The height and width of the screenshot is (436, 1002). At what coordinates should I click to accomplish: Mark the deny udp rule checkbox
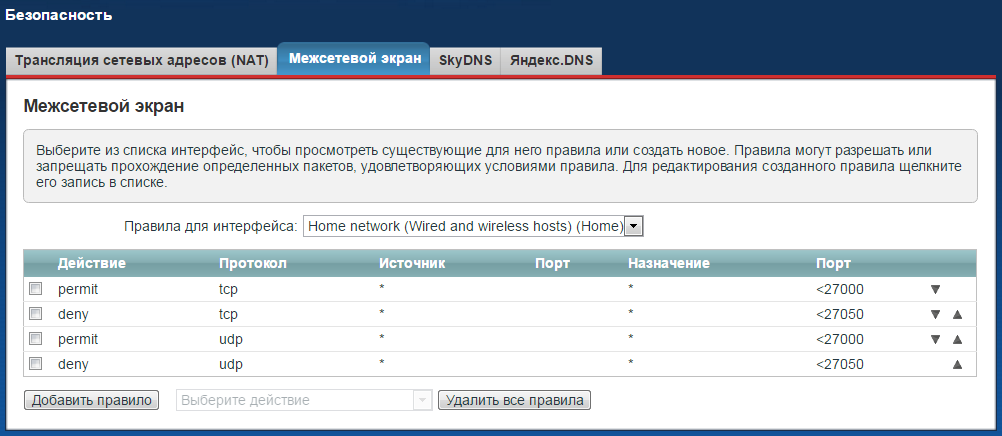pos(36,364)
